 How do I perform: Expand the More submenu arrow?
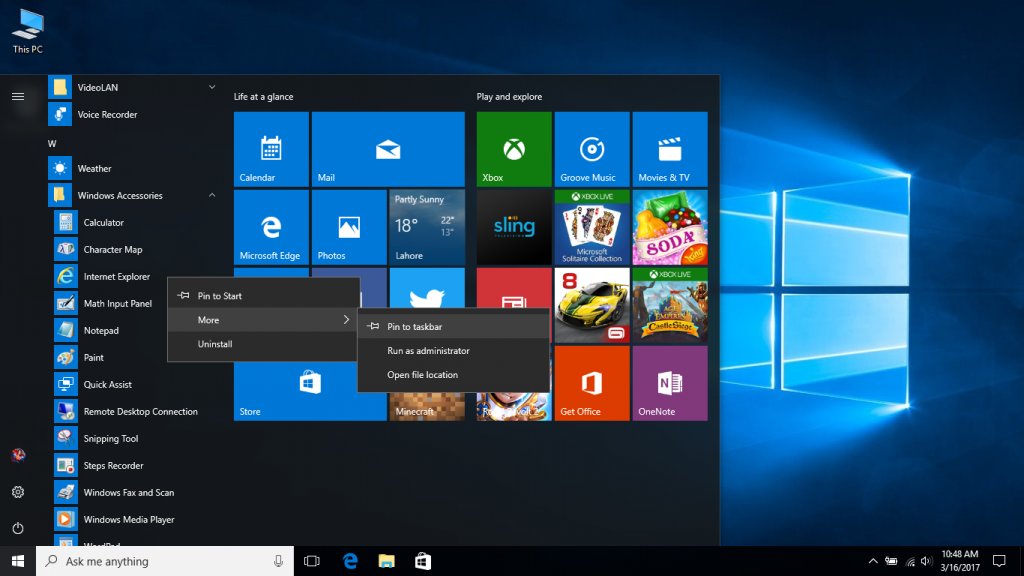click(x=346, y=320)
